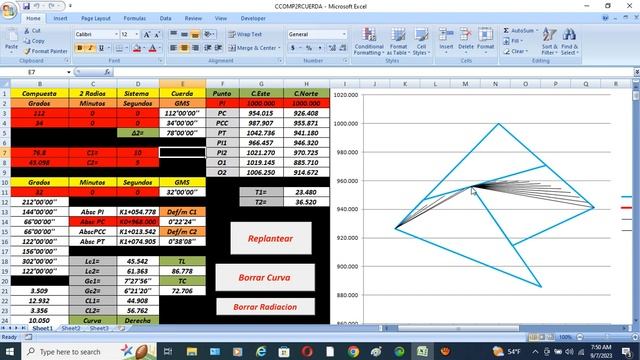Toggle Bold formatting
This screenshot has height=360, width=640.
pos(80,48)
